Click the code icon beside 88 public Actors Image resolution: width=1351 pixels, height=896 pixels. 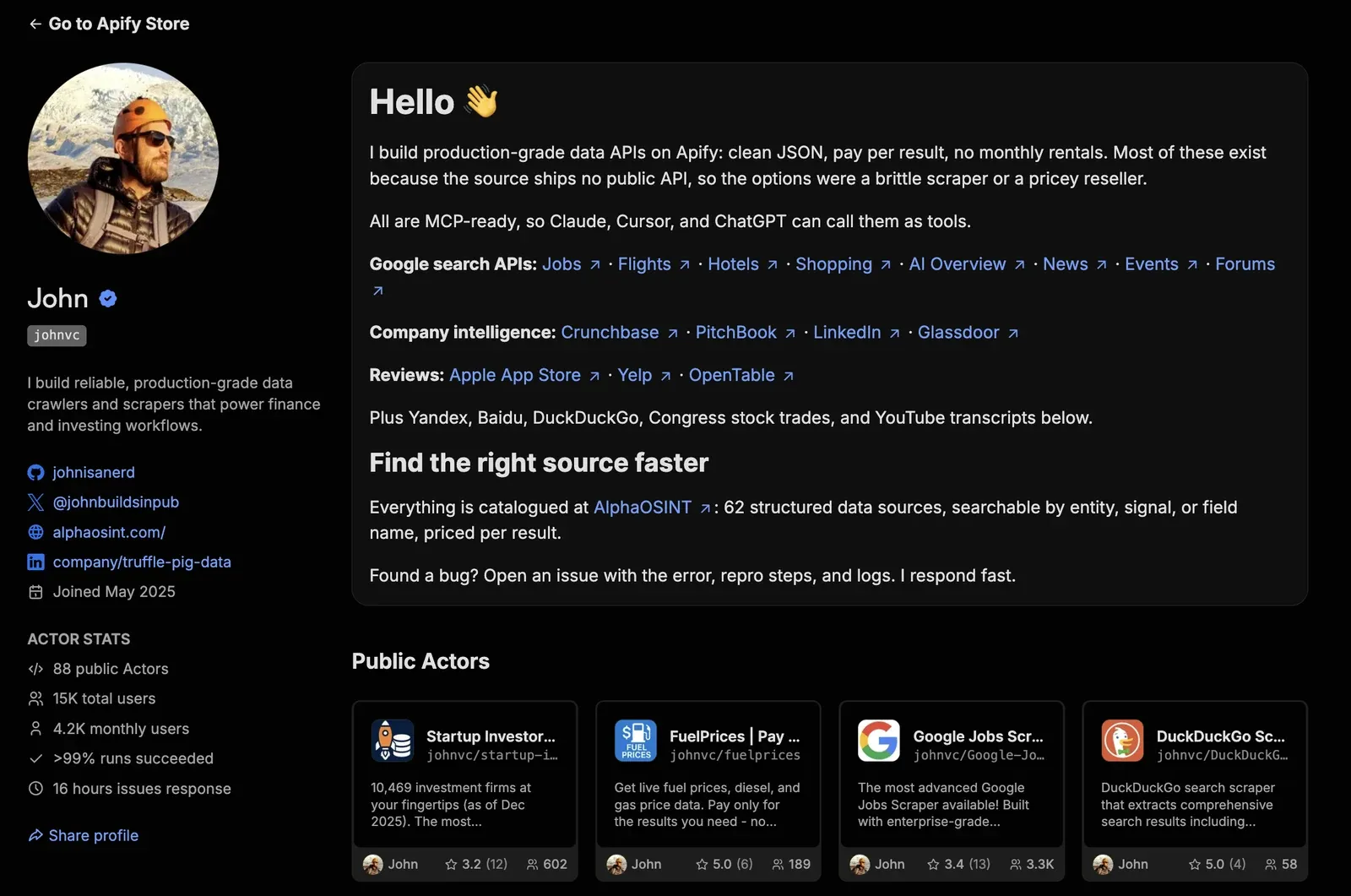click(x=35, y=669)
